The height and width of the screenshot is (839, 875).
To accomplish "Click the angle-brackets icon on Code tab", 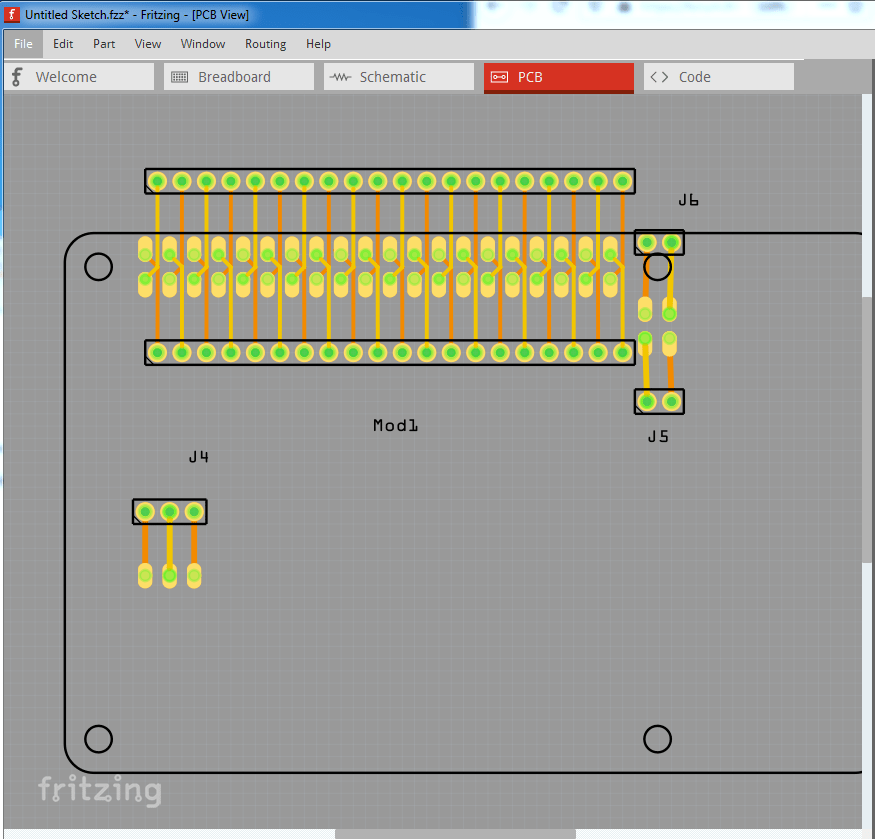I will click(660, 76).
